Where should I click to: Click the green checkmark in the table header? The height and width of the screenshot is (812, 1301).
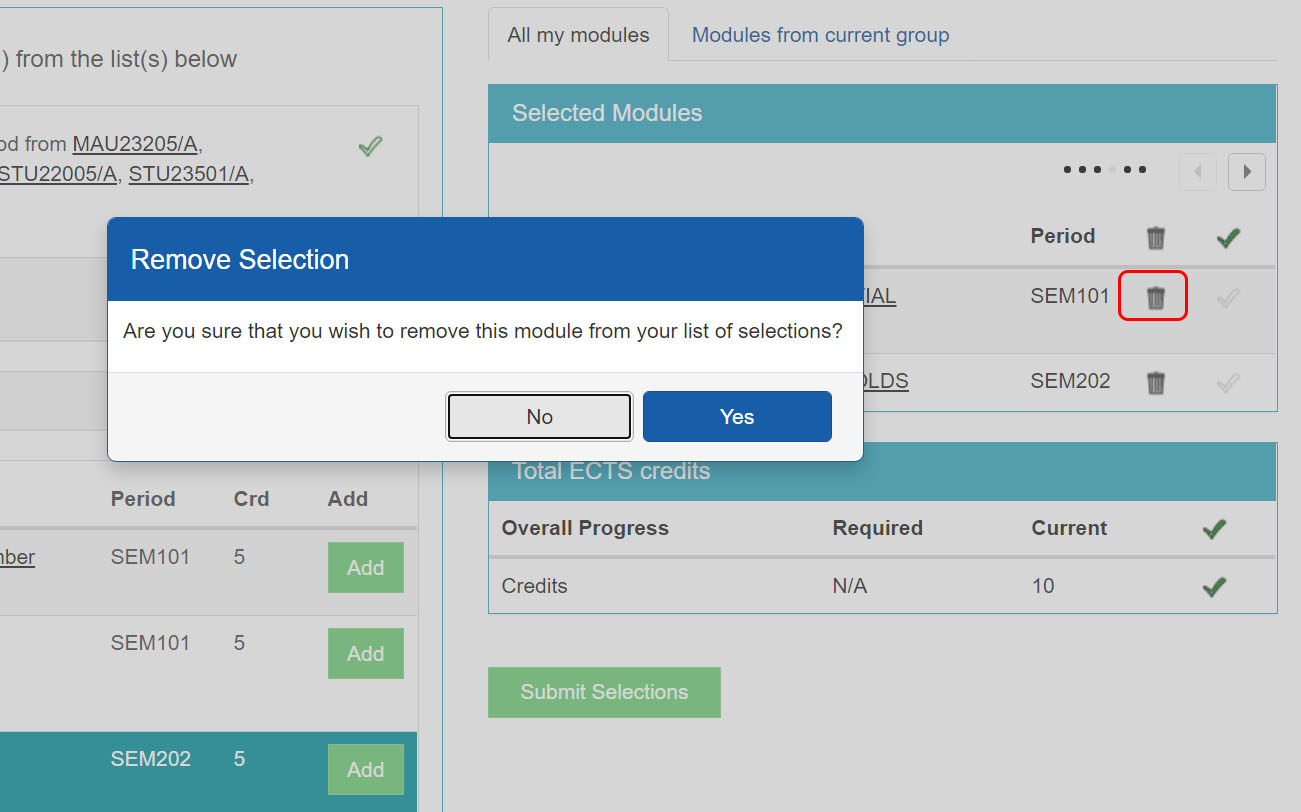[x=1228, y=238]
